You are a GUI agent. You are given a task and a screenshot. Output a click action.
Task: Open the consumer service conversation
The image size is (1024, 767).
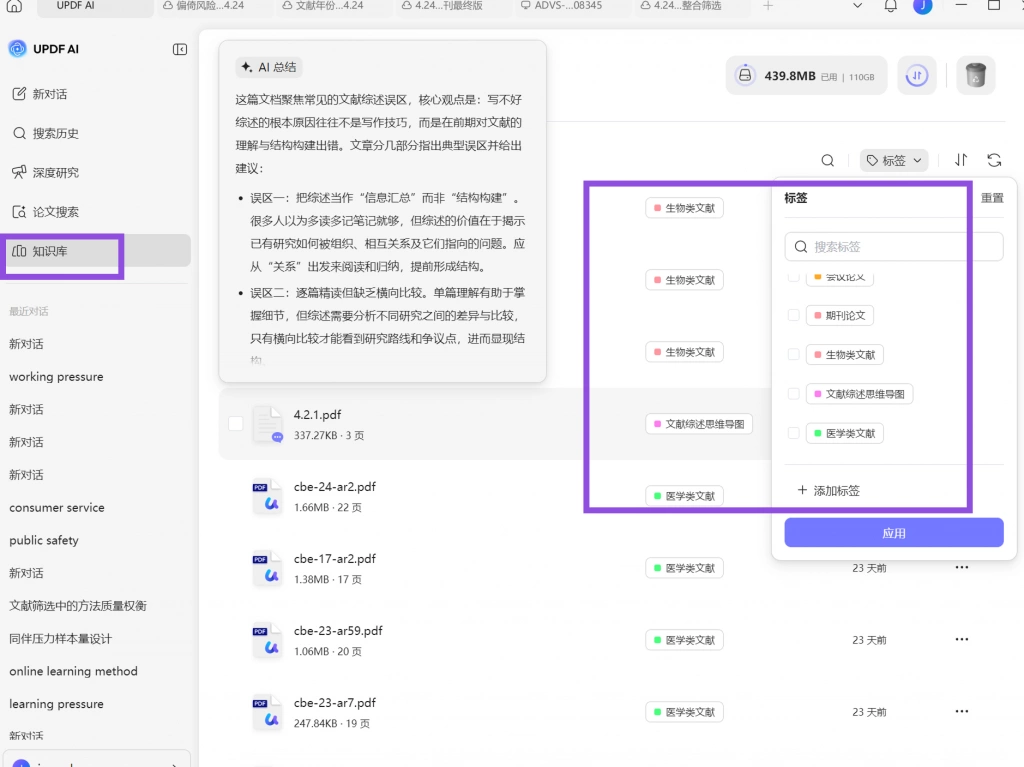pos(57,508)
